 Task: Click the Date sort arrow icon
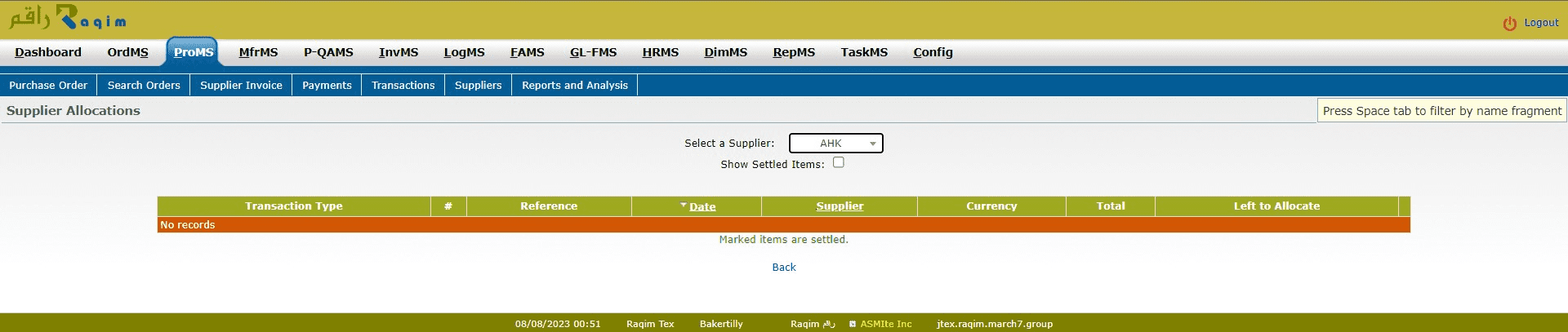(x=684, y=206)
